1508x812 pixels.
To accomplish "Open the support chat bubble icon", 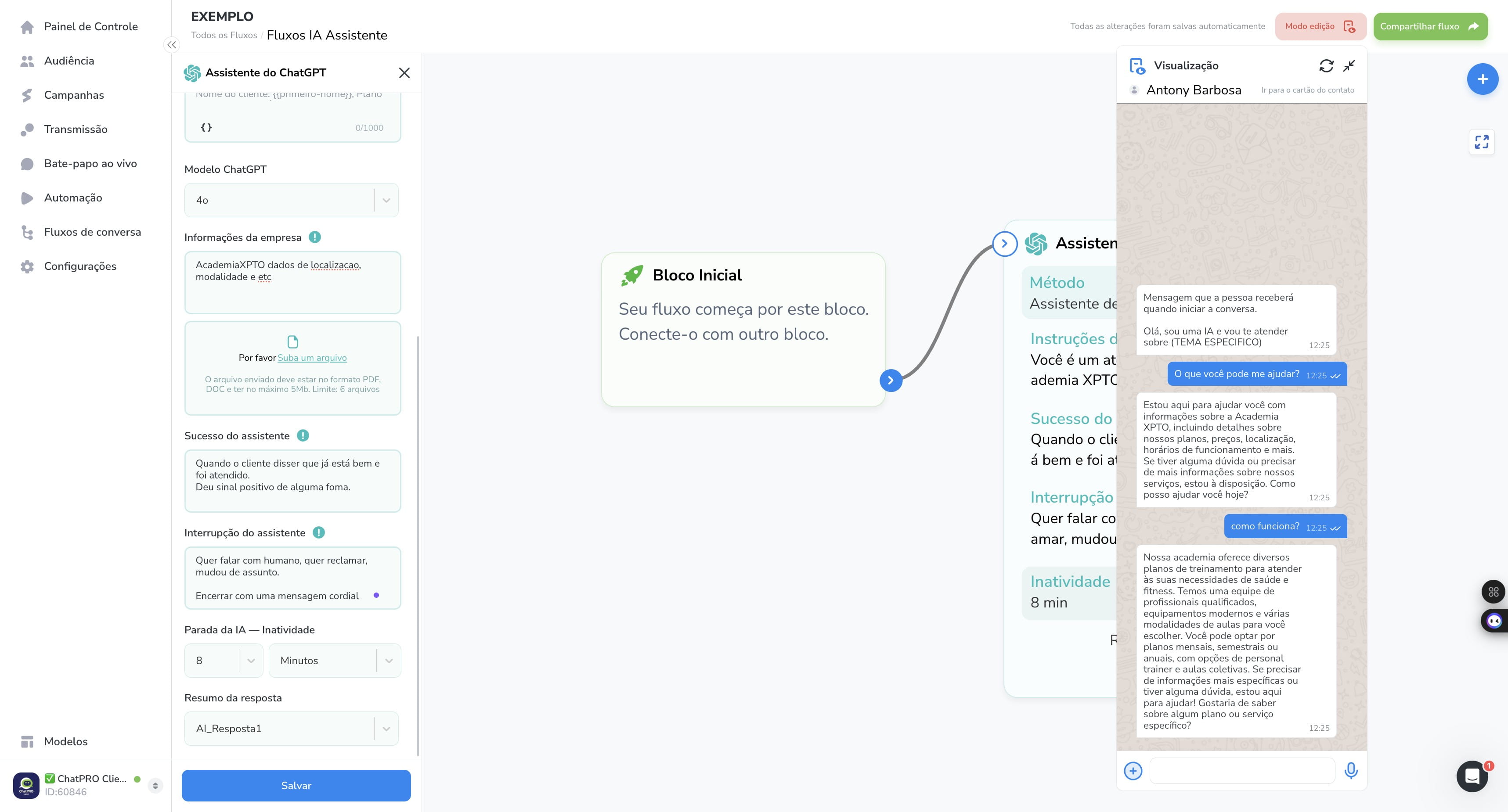I will (x=1472, y=776).
